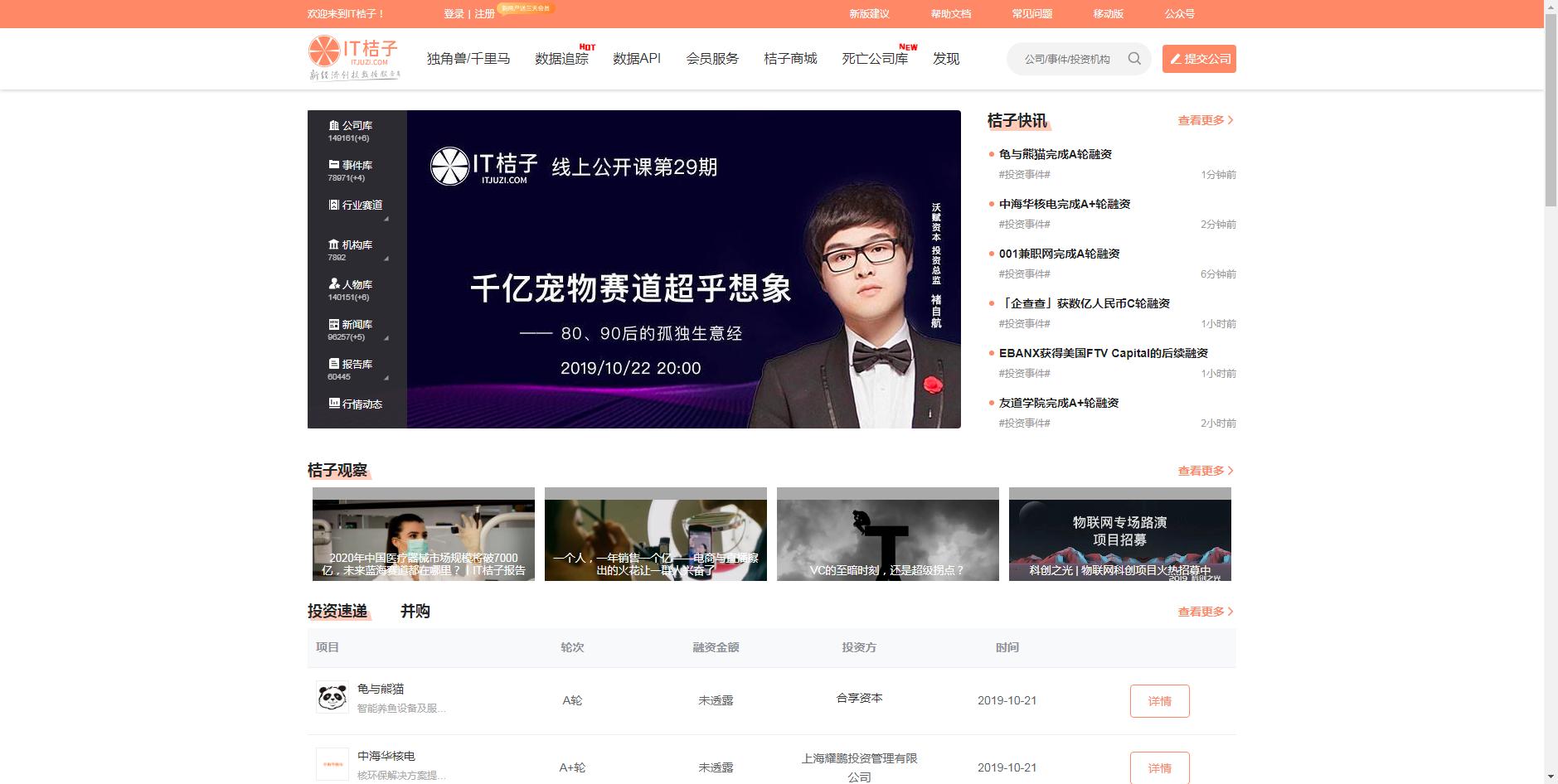This screenshot has height=784, width=1558.
Task: Open news 中海华核电完成A+轮融资
Action: [1065, 204]
